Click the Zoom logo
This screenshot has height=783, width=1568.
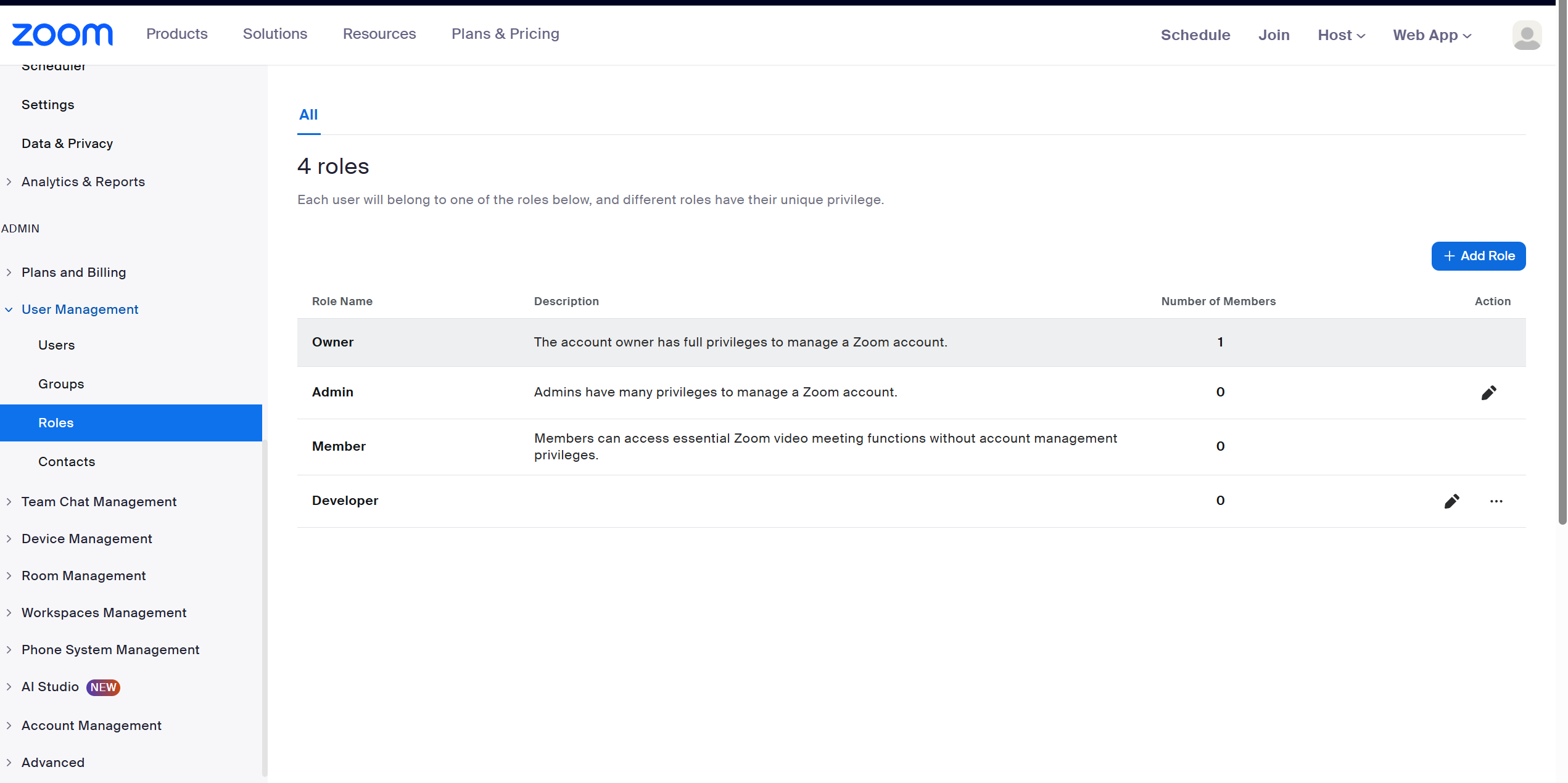pos(62,35)
